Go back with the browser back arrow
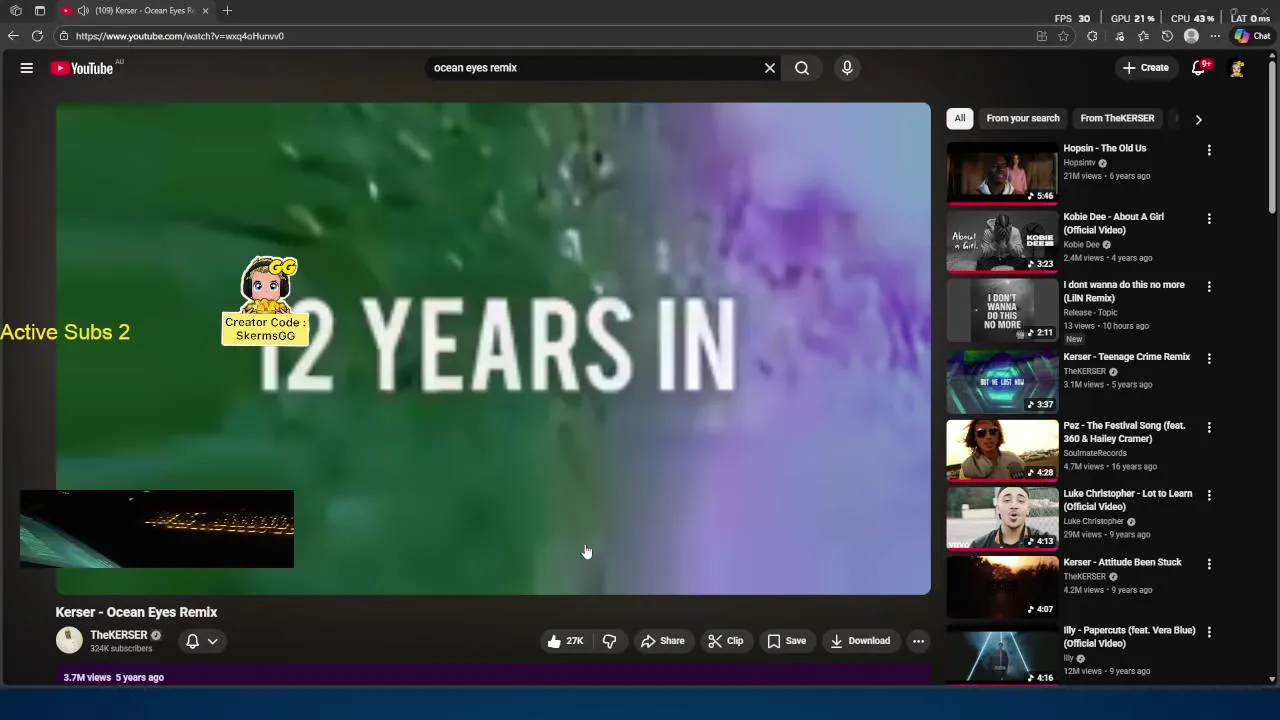The width and height of the screenshot is (1280, 720). [x=13, y=36]
